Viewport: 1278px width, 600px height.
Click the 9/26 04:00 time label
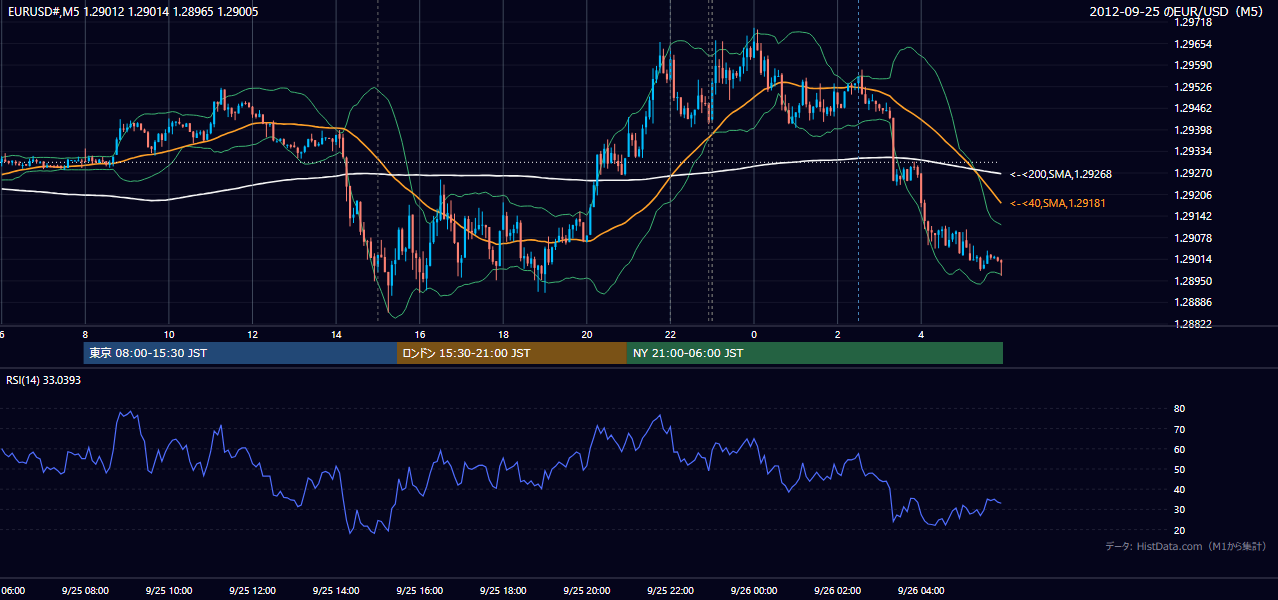(x=920, y=590)
